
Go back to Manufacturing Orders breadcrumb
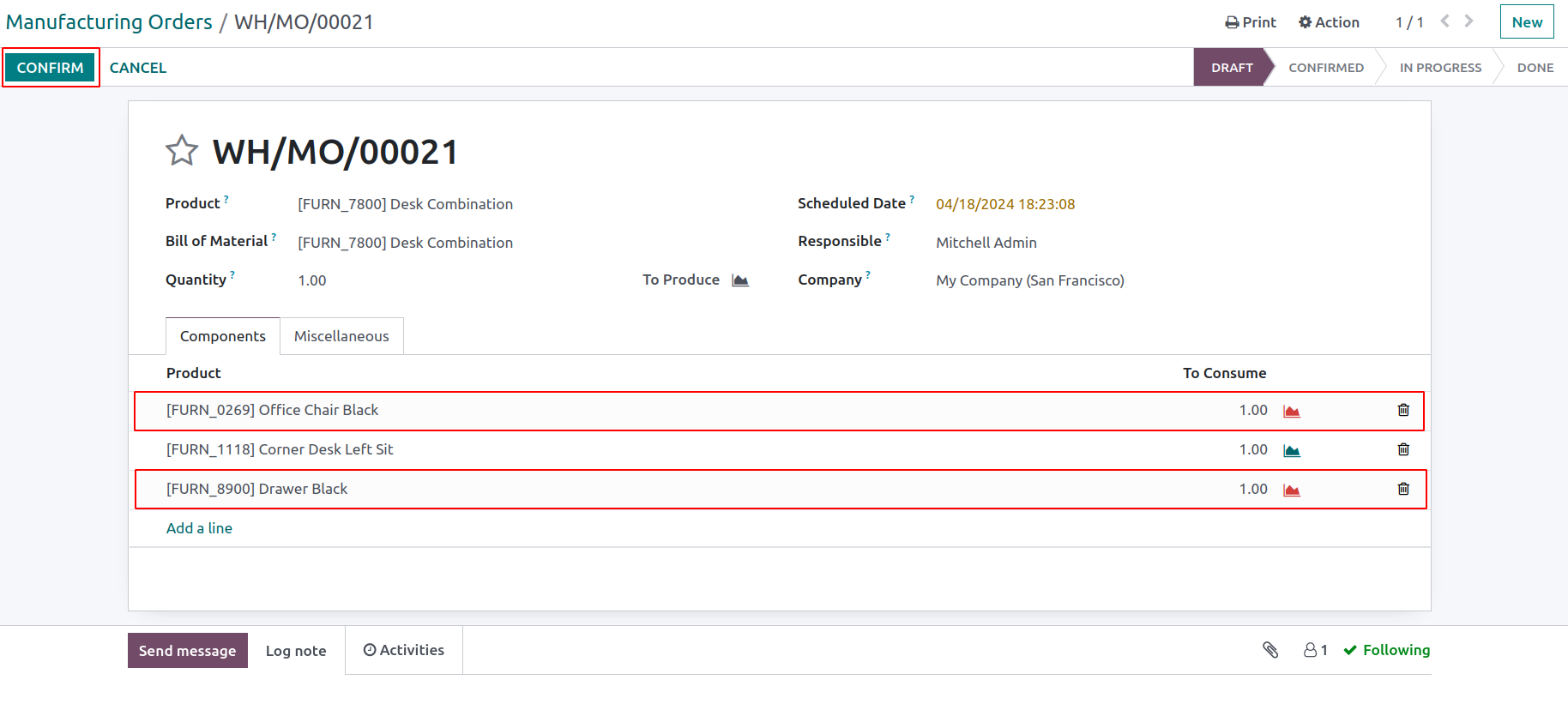(109, 22)
